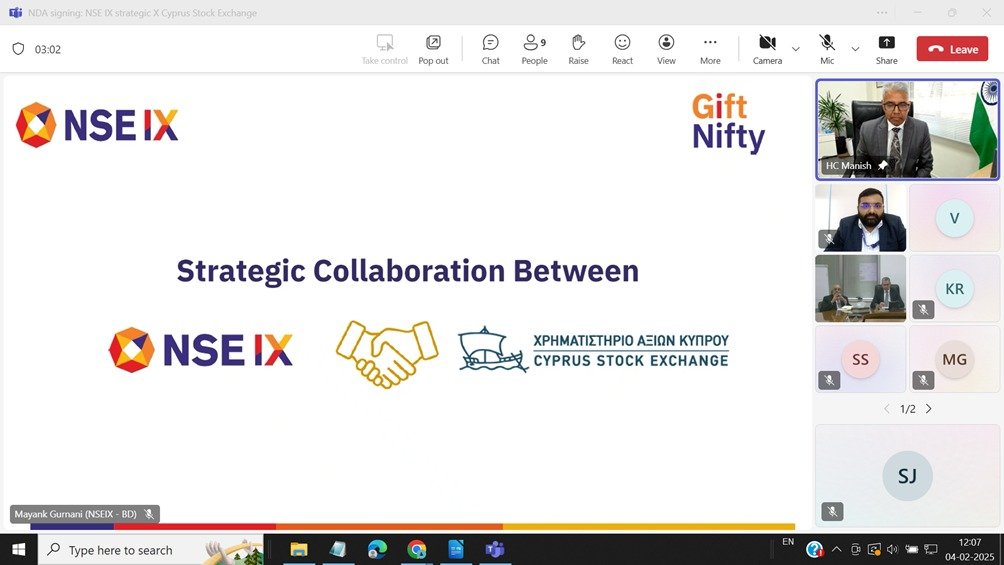Open Microsoft Edge from taskbar
Viewport: 1004px width, 565px height.
[377, 550]
